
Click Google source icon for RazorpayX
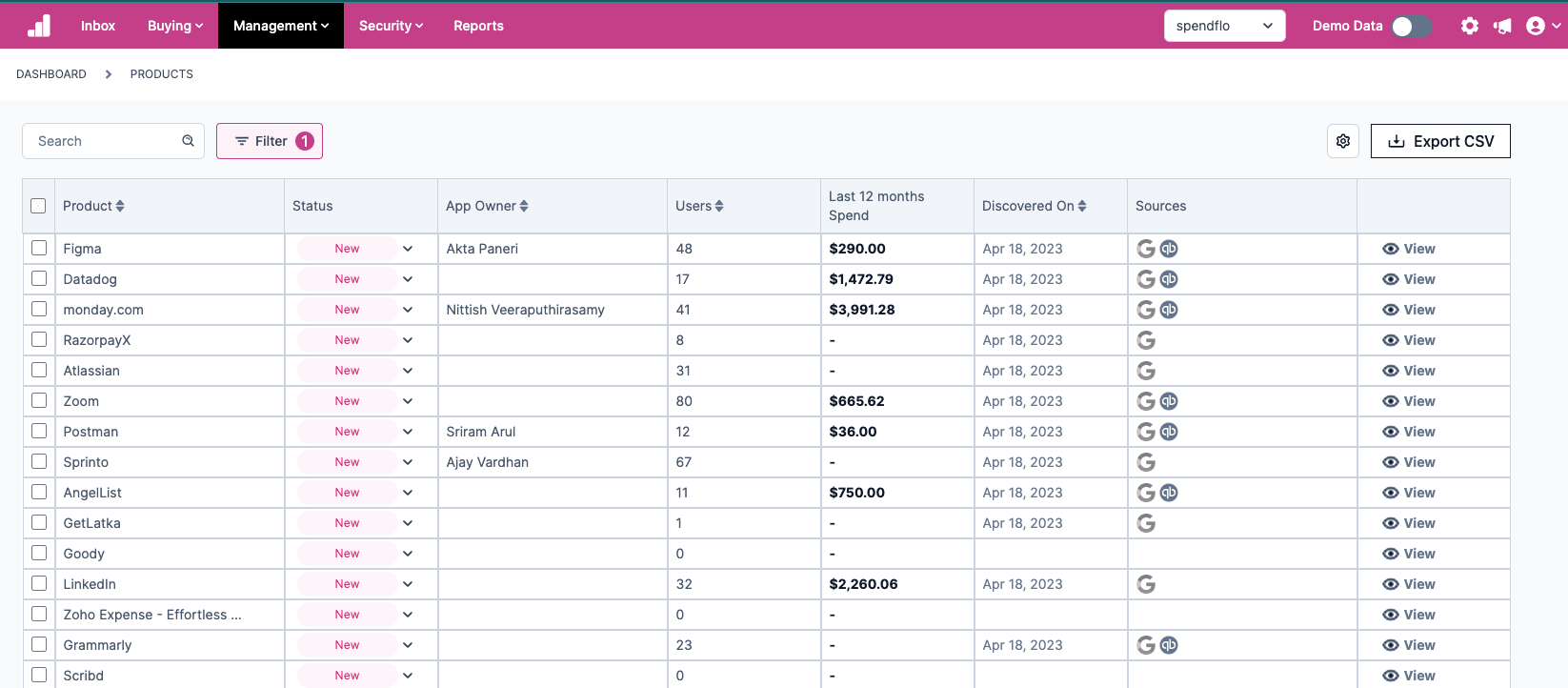point(1146,340)
